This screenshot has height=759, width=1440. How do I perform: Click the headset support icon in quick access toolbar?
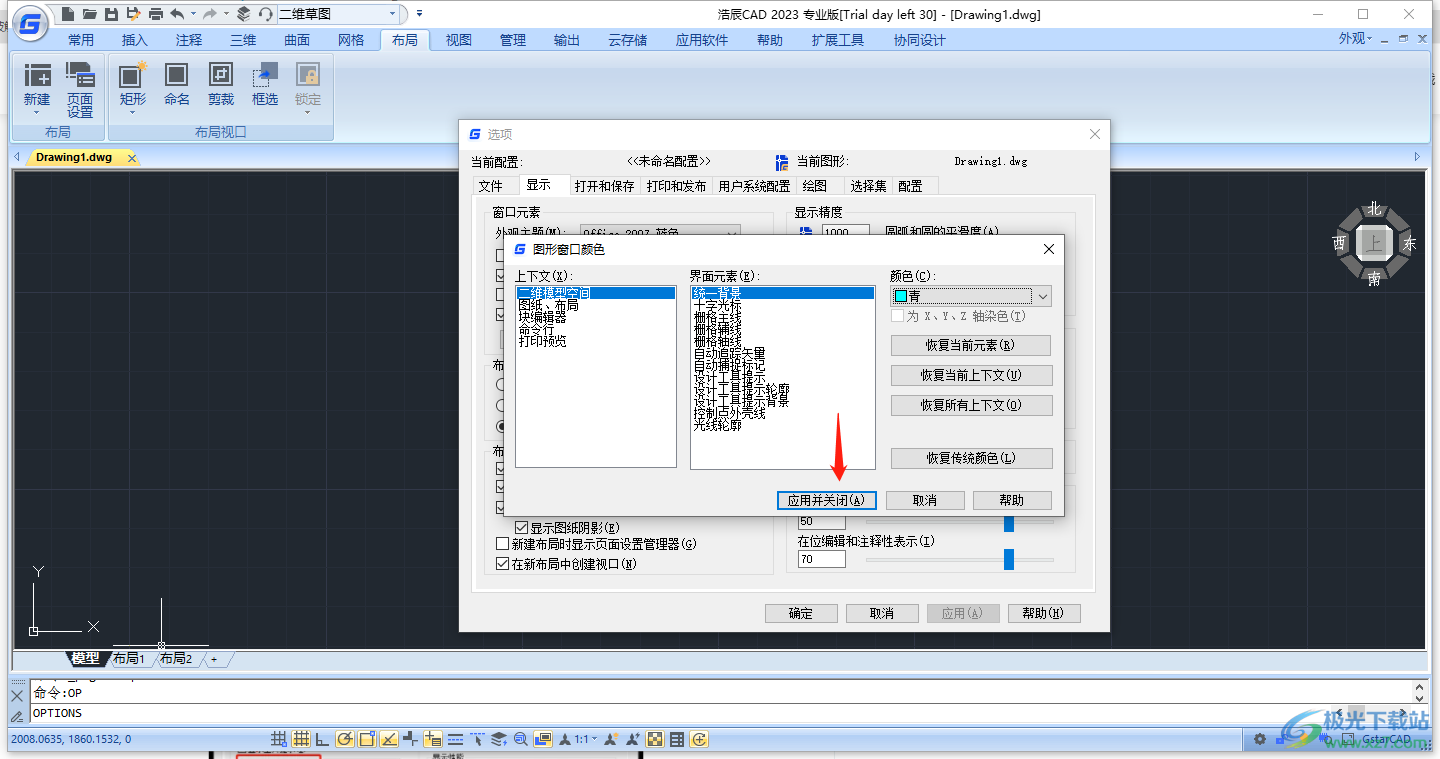(x=265, y=14)
